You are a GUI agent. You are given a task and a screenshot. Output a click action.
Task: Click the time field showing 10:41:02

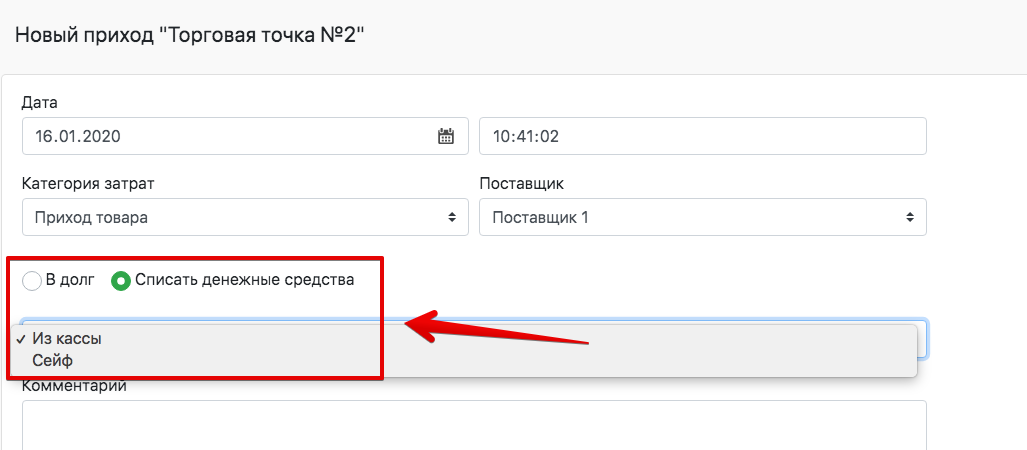pos(702,137)
